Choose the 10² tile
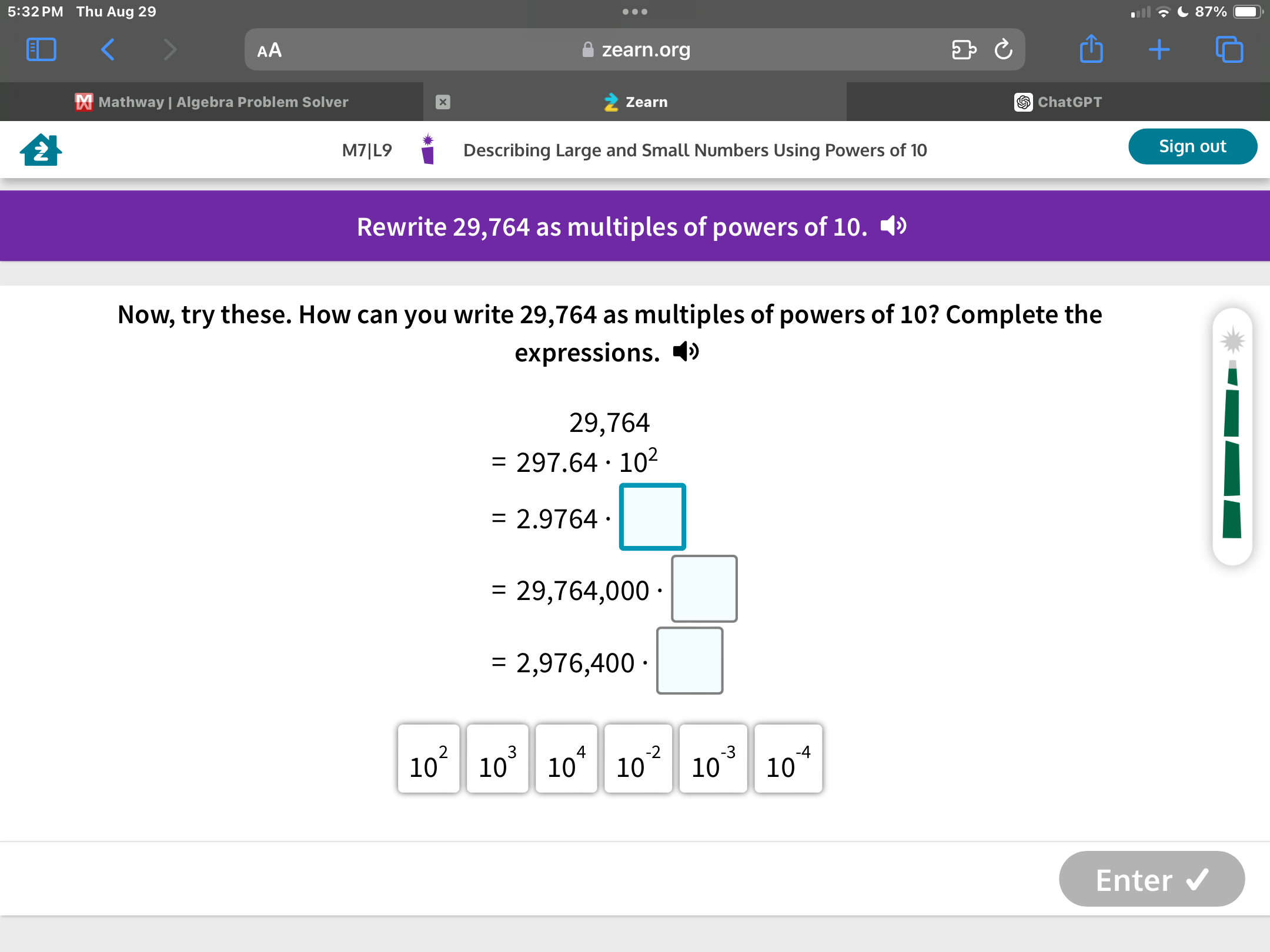 point(429,759)
